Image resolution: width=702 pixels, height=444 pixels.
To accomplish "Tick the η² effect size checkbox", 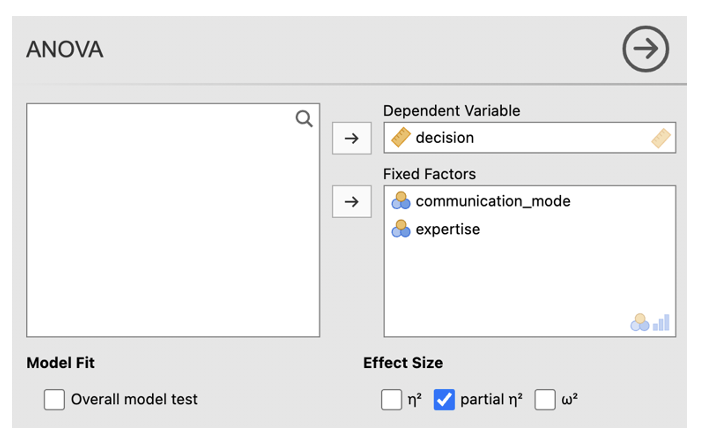I will [391, 400].
